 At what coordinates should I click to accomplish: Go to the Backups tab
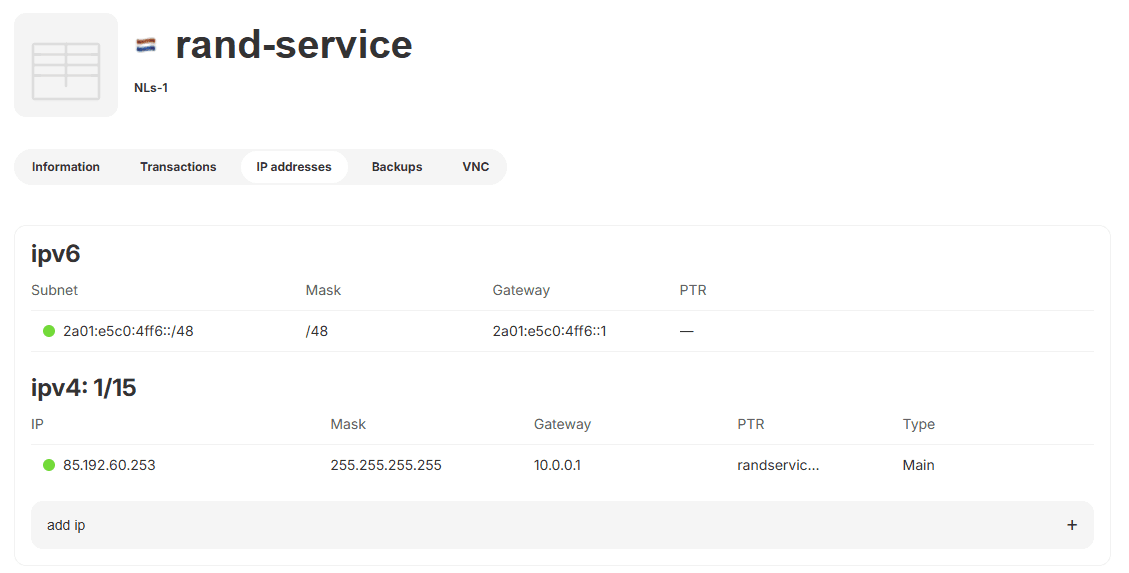pyautogui.click(x=397, y=167)
